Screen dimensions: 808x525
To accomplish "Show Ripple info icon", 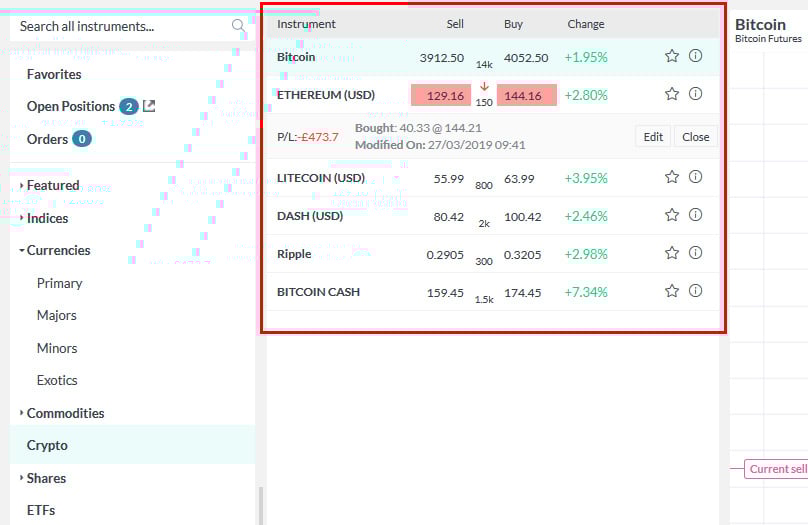I will pos(695,252).
